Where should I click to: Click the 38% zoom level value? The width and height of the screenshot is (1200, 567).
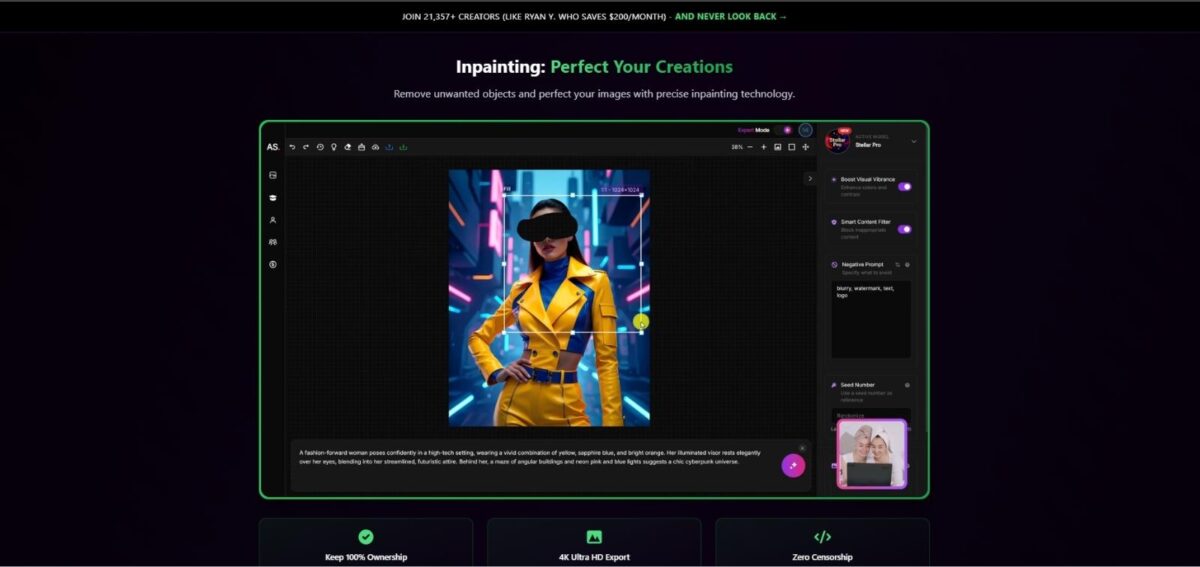click(736, 147)
